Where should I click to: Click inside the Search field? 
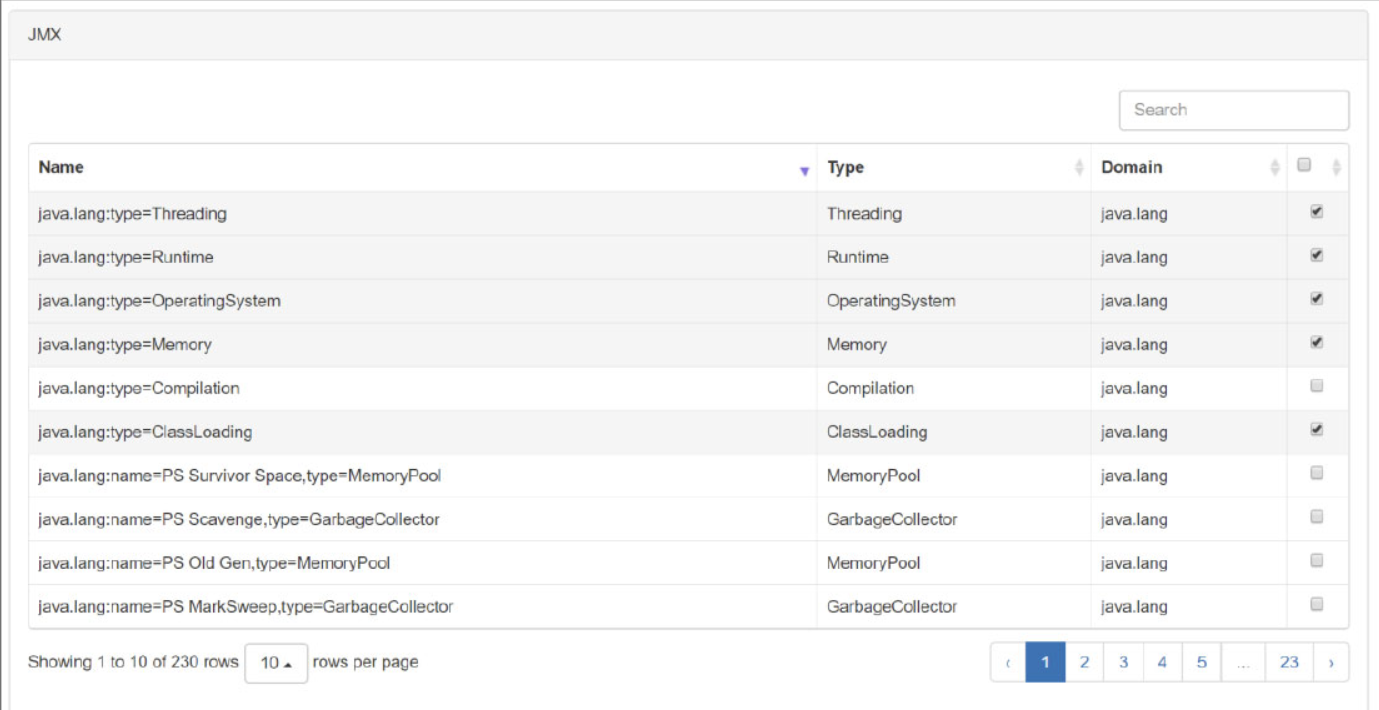point(1233,110)
